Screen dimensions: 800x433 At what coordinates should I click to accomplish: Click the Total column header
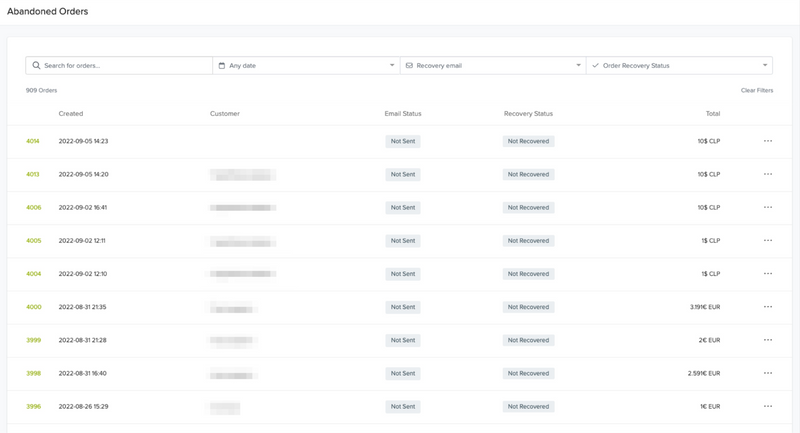712,114
